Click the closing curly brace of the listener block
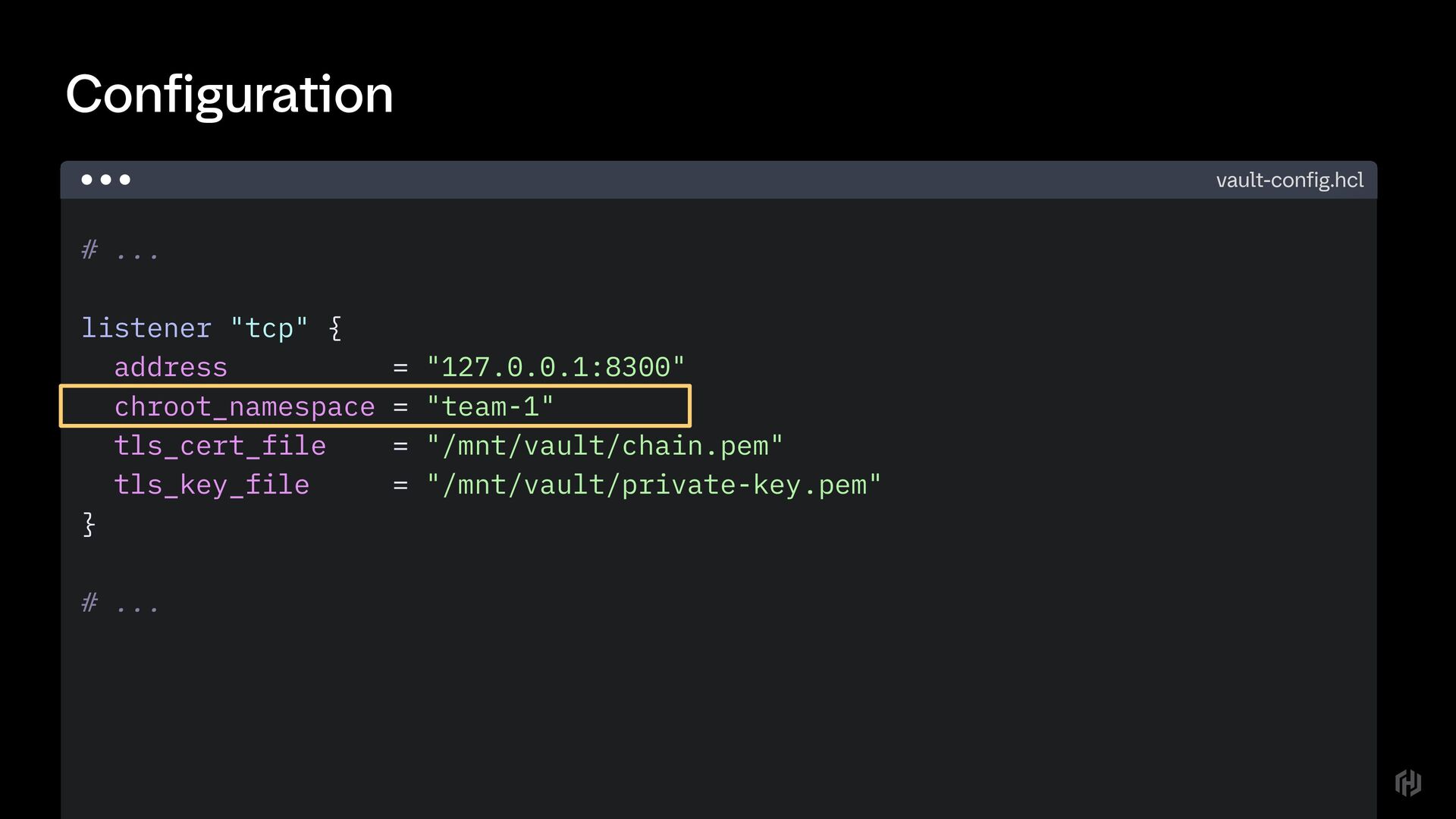This screenshot has height=819, width=1456. pos(89,524)
